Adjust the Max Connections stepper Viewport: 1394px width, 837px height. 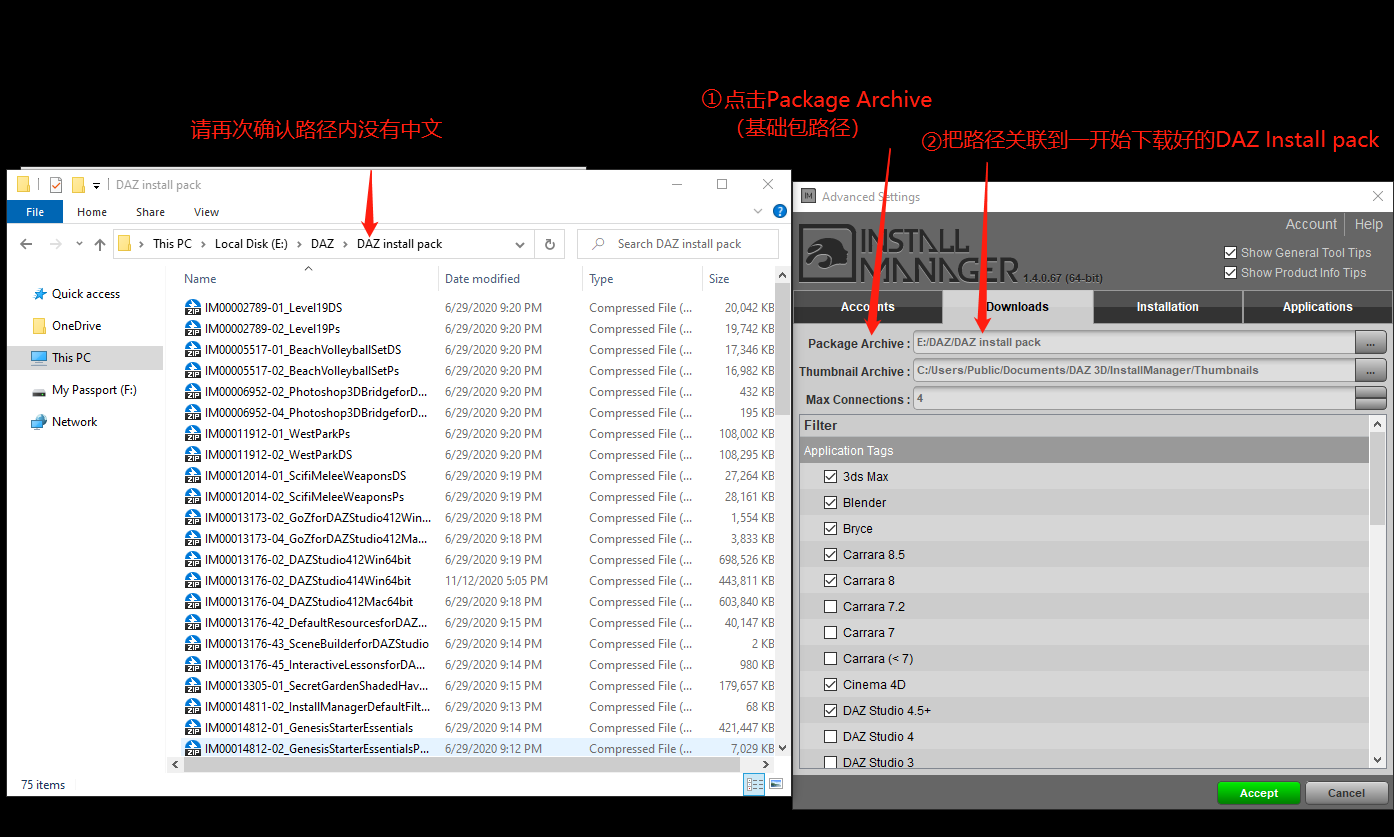(x=1370, y=399)
